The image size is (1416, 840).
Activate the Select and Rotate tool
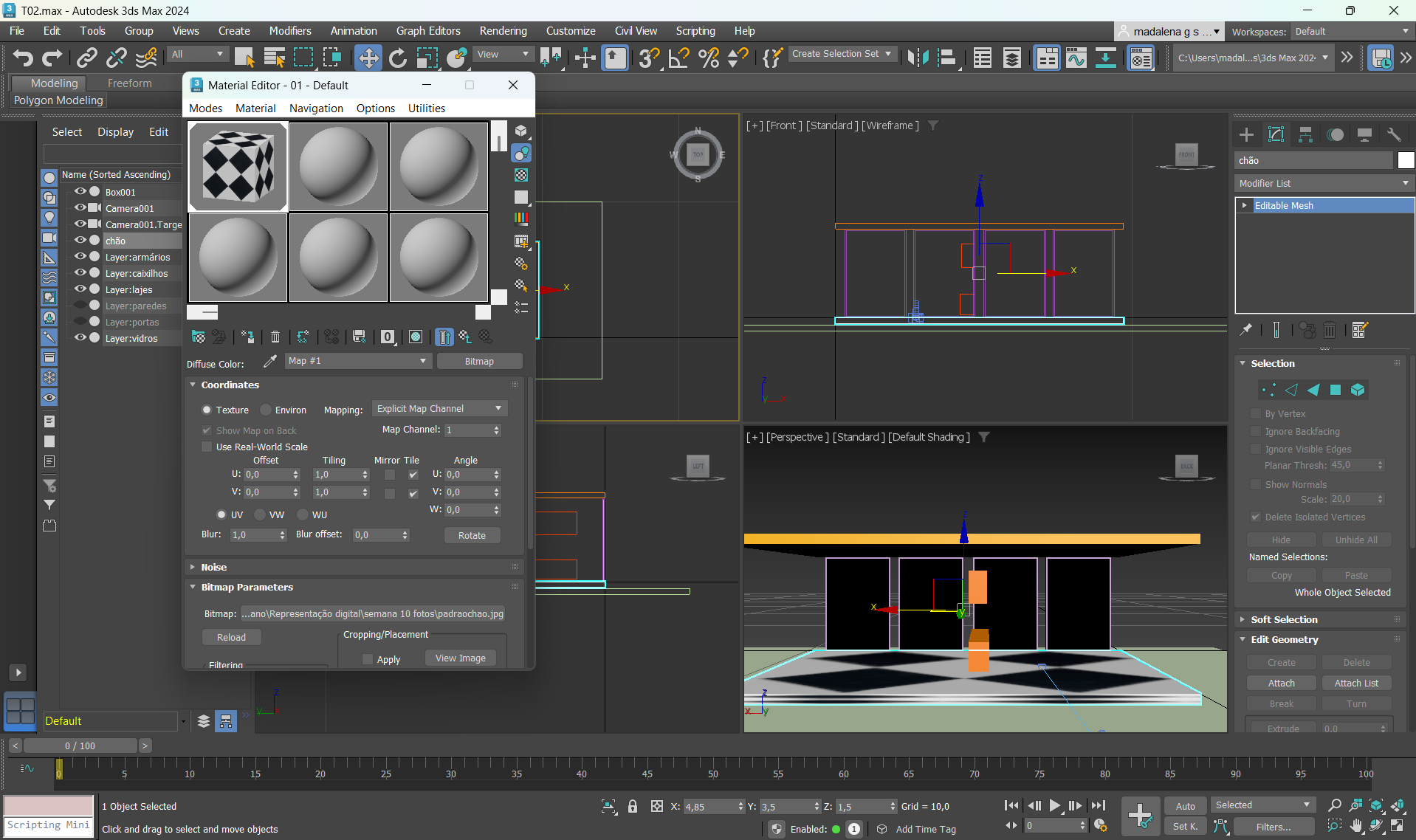pos(397,58)
